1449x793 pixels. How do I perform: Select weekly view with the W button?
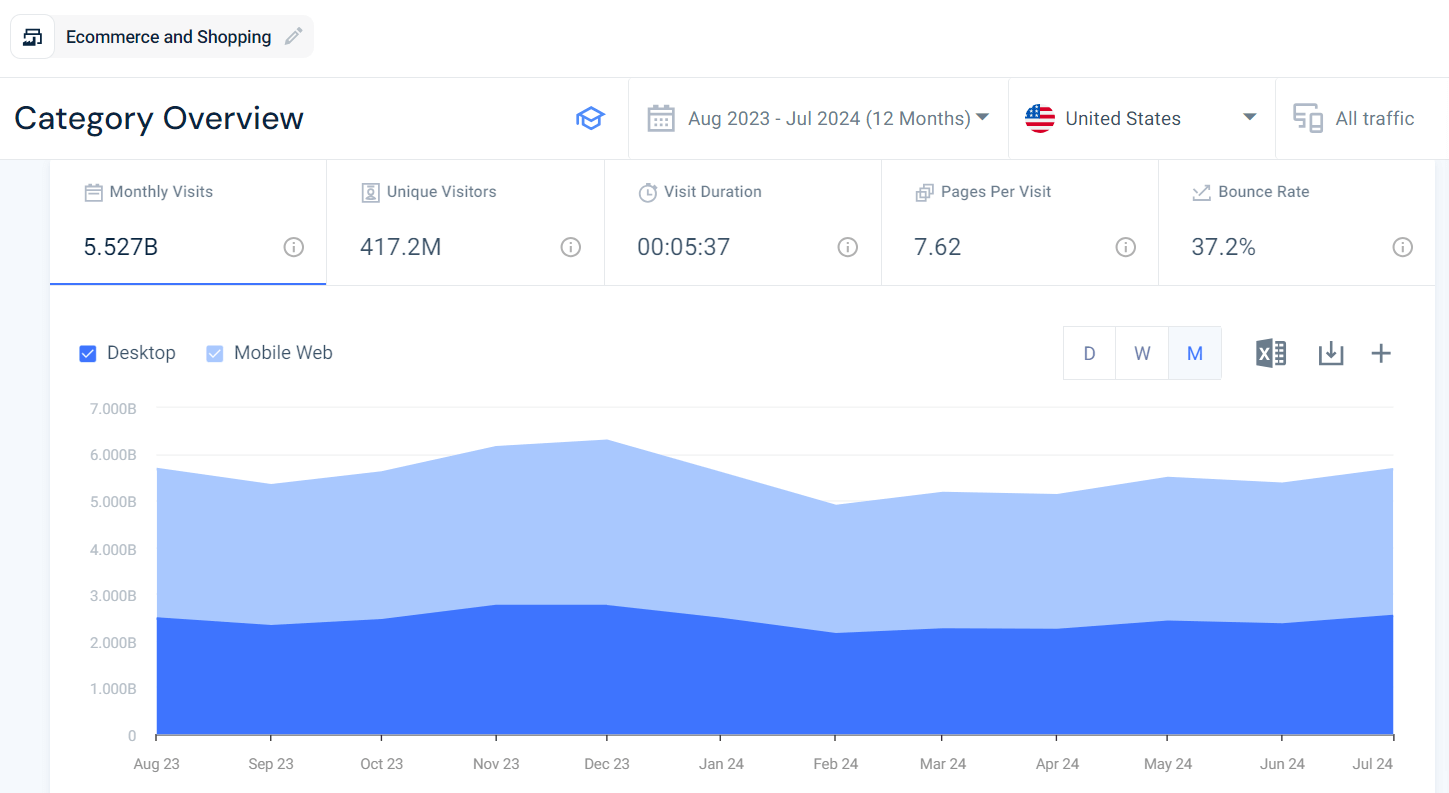[1142, 353]
